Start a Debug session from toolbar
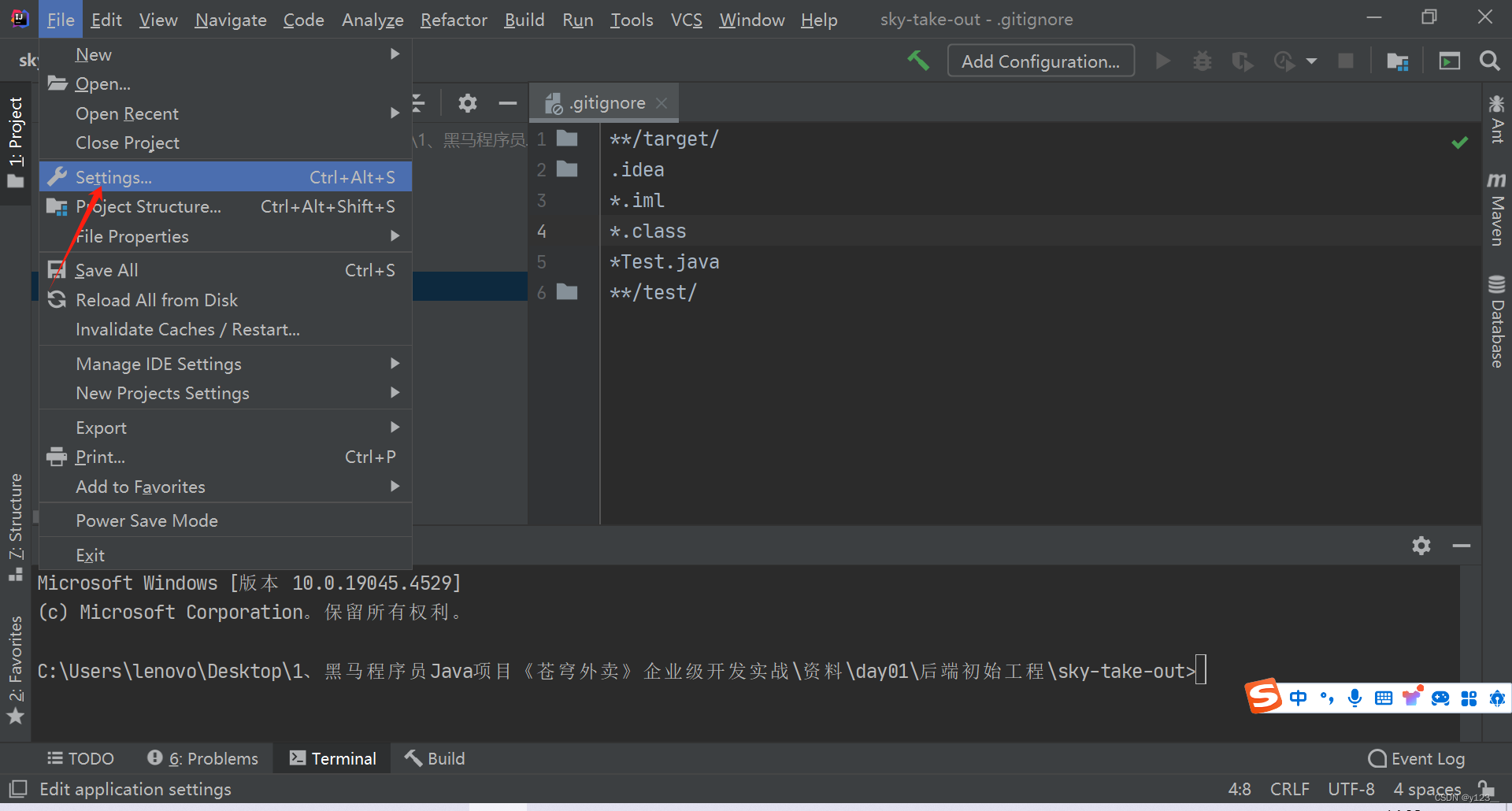 [x=1203, y=61]
